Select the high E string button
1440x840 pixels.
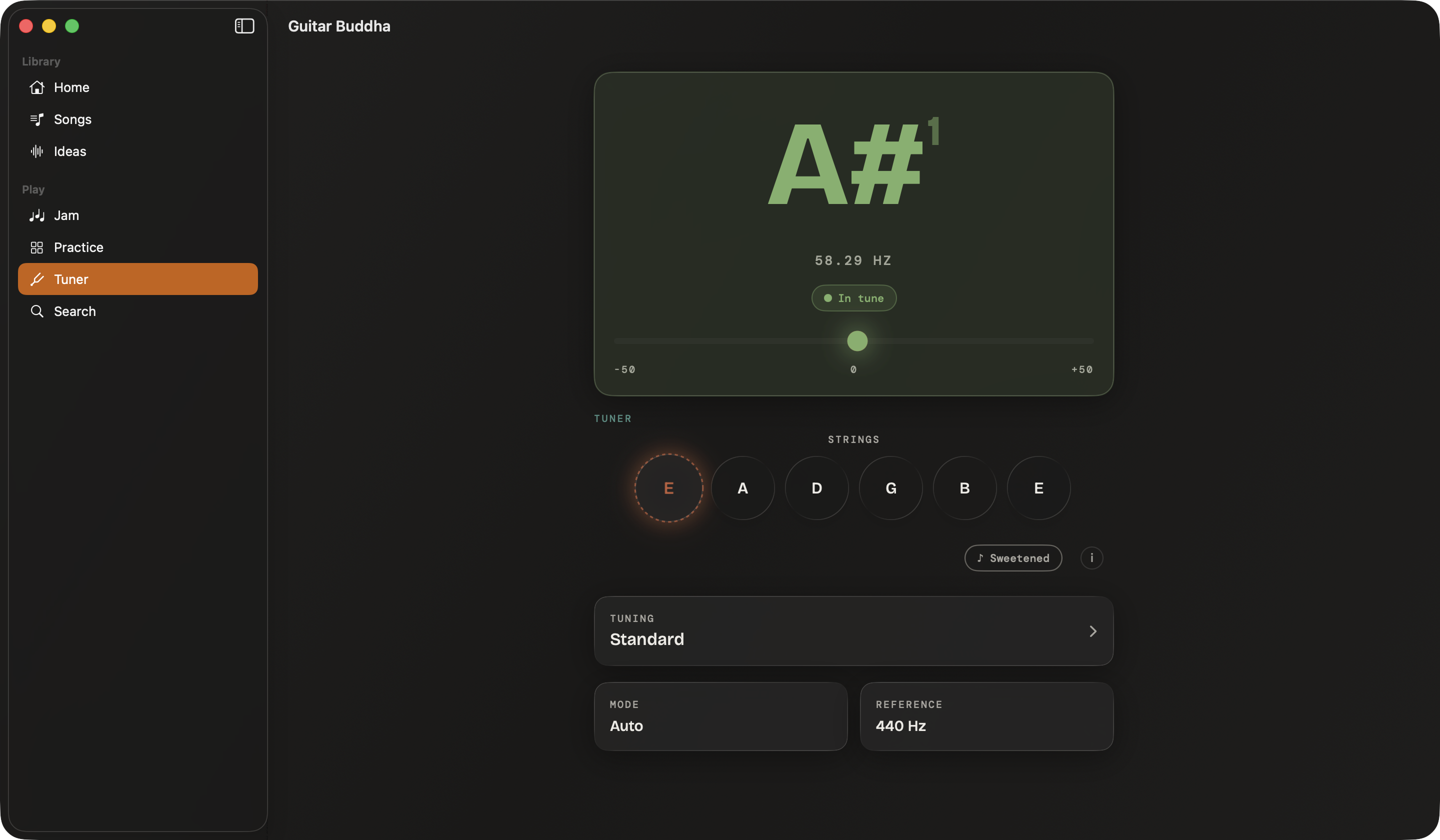pos(1039,488)
